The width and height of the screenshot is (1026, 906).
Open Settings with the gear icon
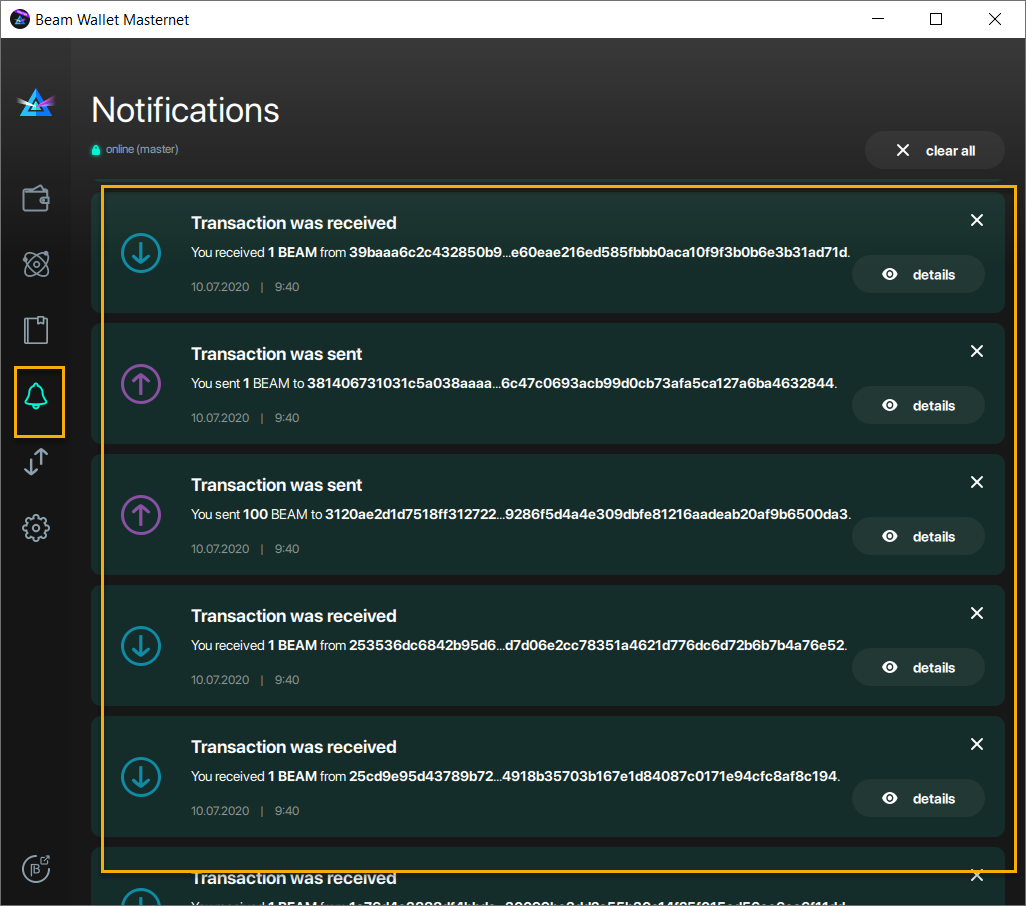coord(36,528)
